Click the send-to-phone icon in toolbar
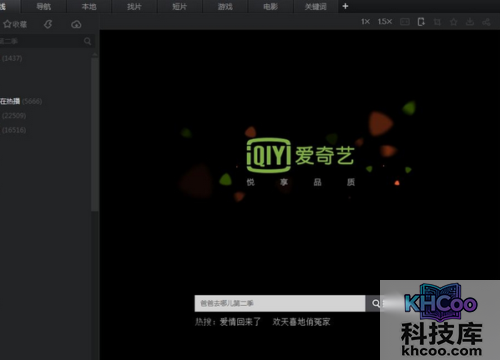This screenshot has width=500, height=360. (x=421, y=22)
